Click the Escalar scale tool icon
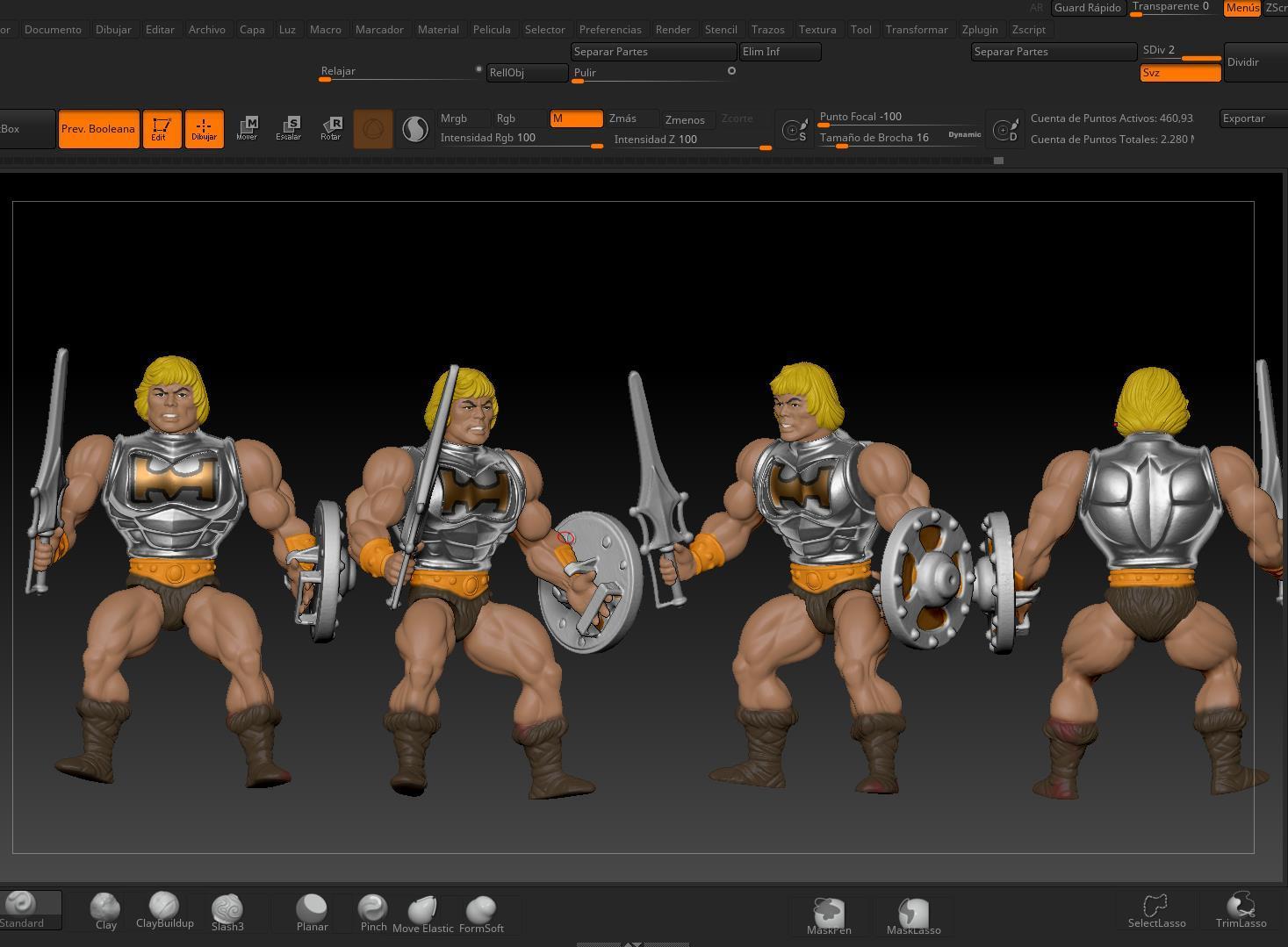Viewport: 1288px width, 947px height. pyautogui.click(x=289, y=129)
